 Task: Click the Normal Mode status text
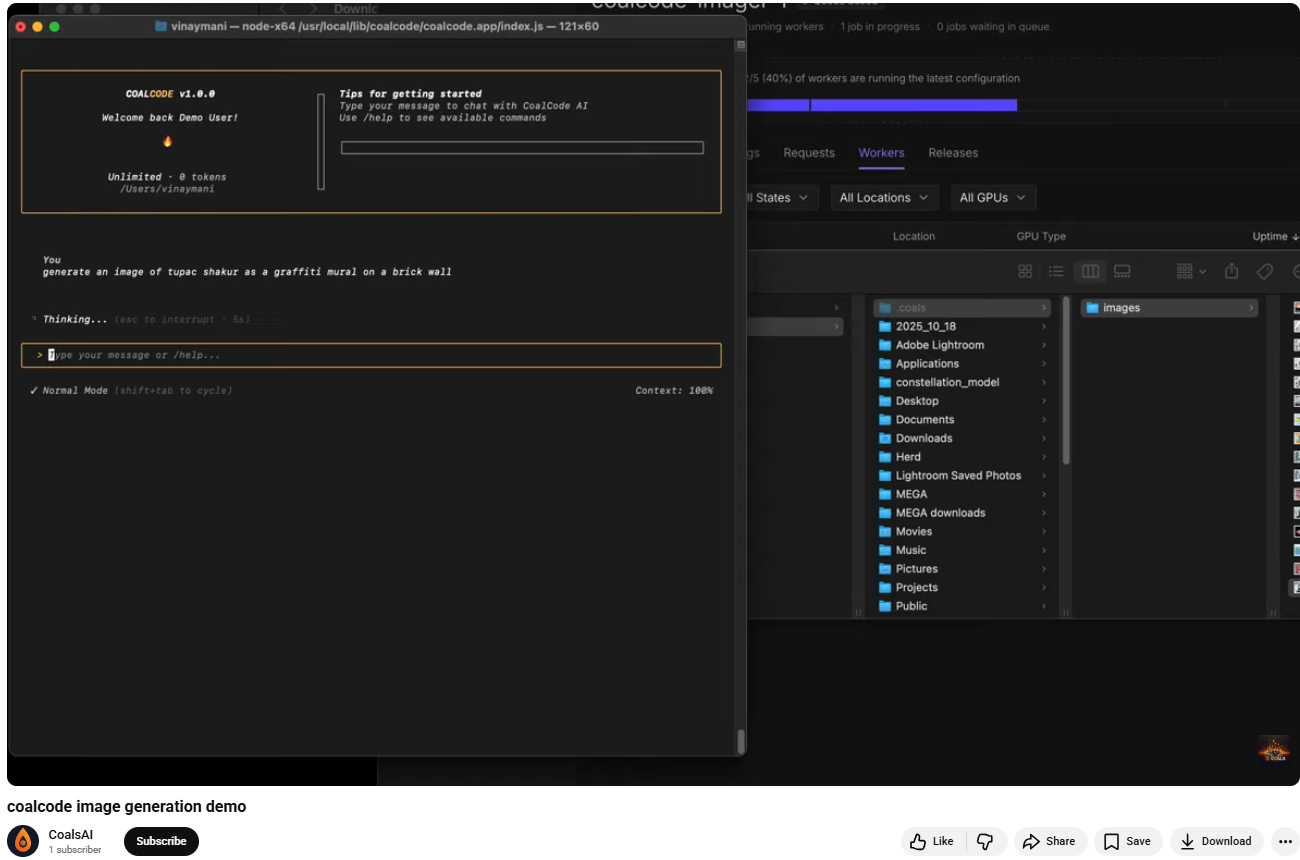click(x=75, y=391)
